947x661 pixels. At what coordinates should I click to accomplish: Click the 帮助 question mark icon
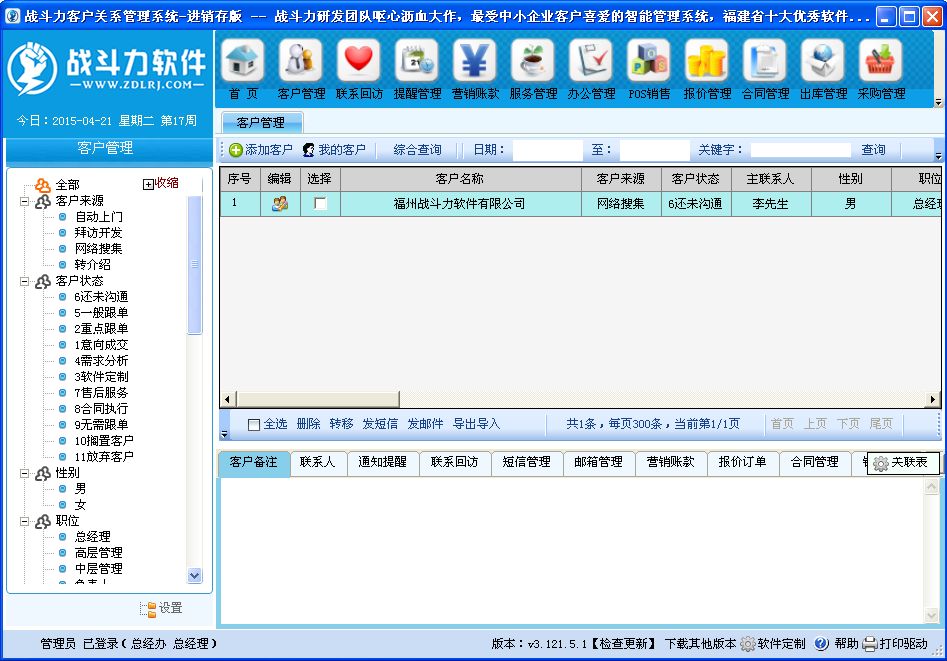pos(821,644)
